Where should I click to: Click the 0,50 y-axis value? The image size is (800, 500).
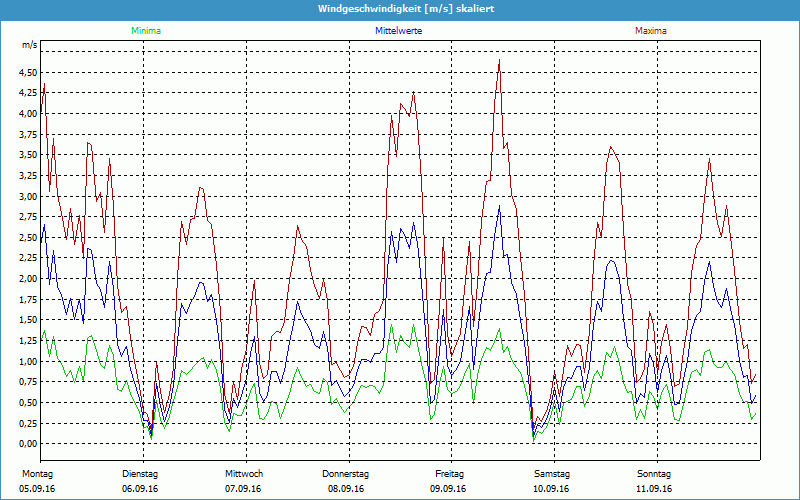pyautogui.click(x=28, y=403)
